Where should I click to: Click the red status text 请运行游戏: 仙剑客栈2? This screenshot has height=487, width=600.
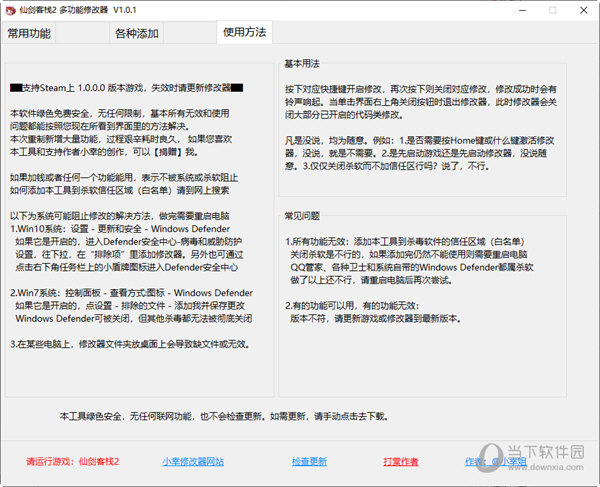[73, 461]
